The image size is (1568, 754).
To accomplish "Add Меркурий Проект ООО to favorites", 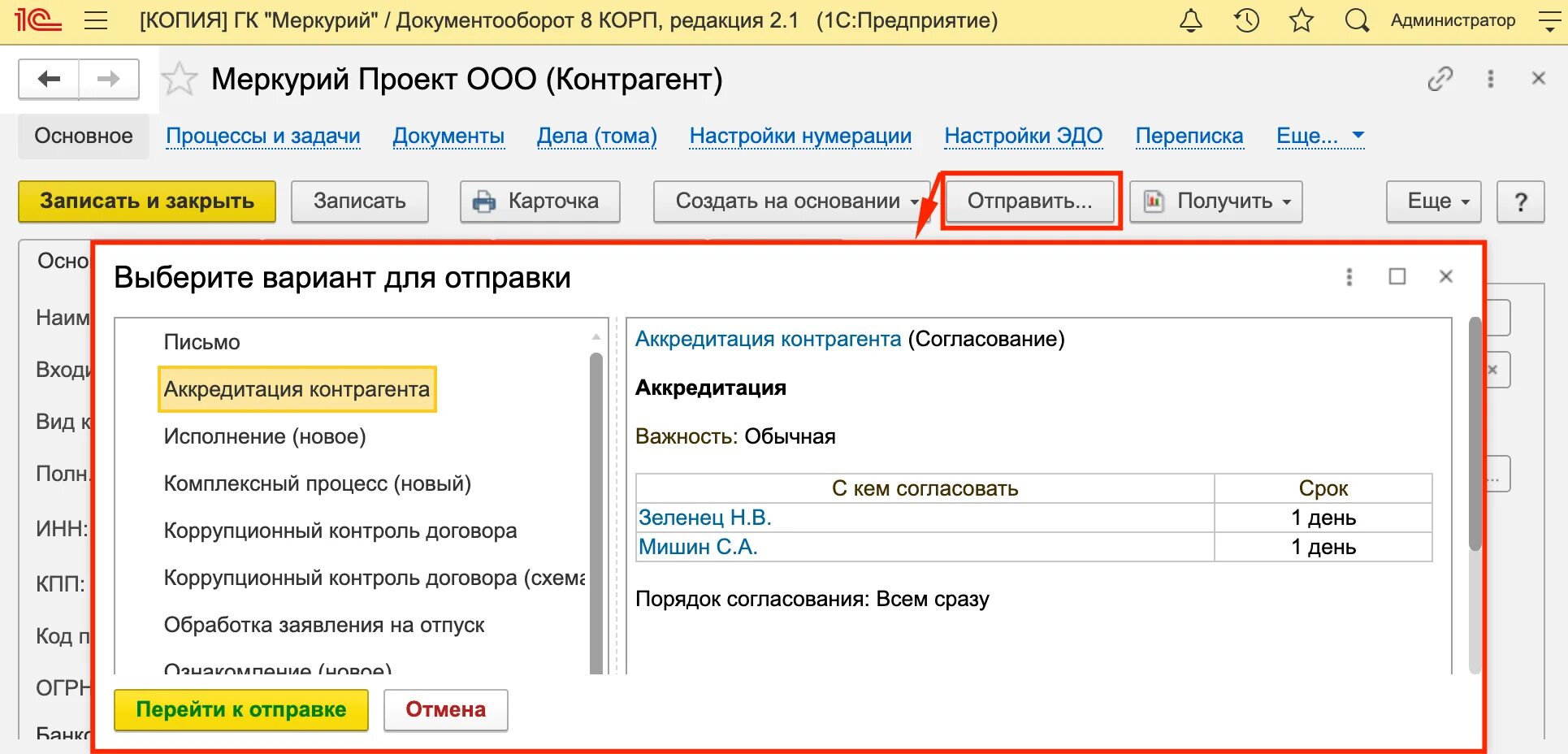I will coord(179,79).
